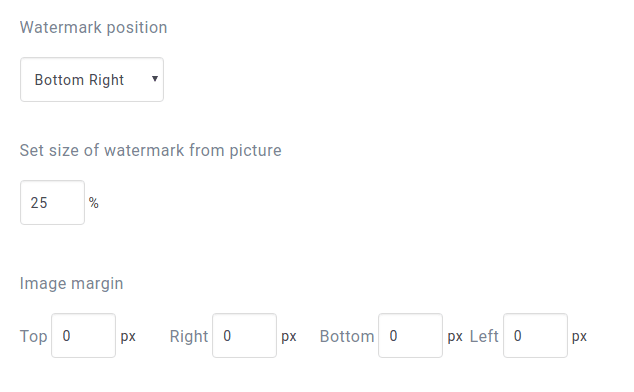
Task: Focus the watermark size percent field
Action: pyautogui.click(x=53, y=202)
